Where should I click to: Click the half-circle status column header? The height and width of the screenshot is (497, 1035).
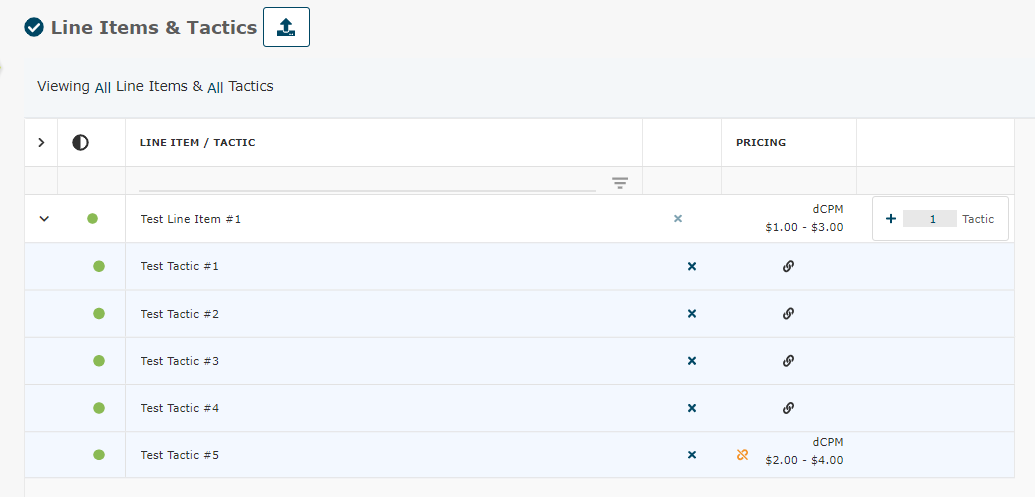pos(81,142)
